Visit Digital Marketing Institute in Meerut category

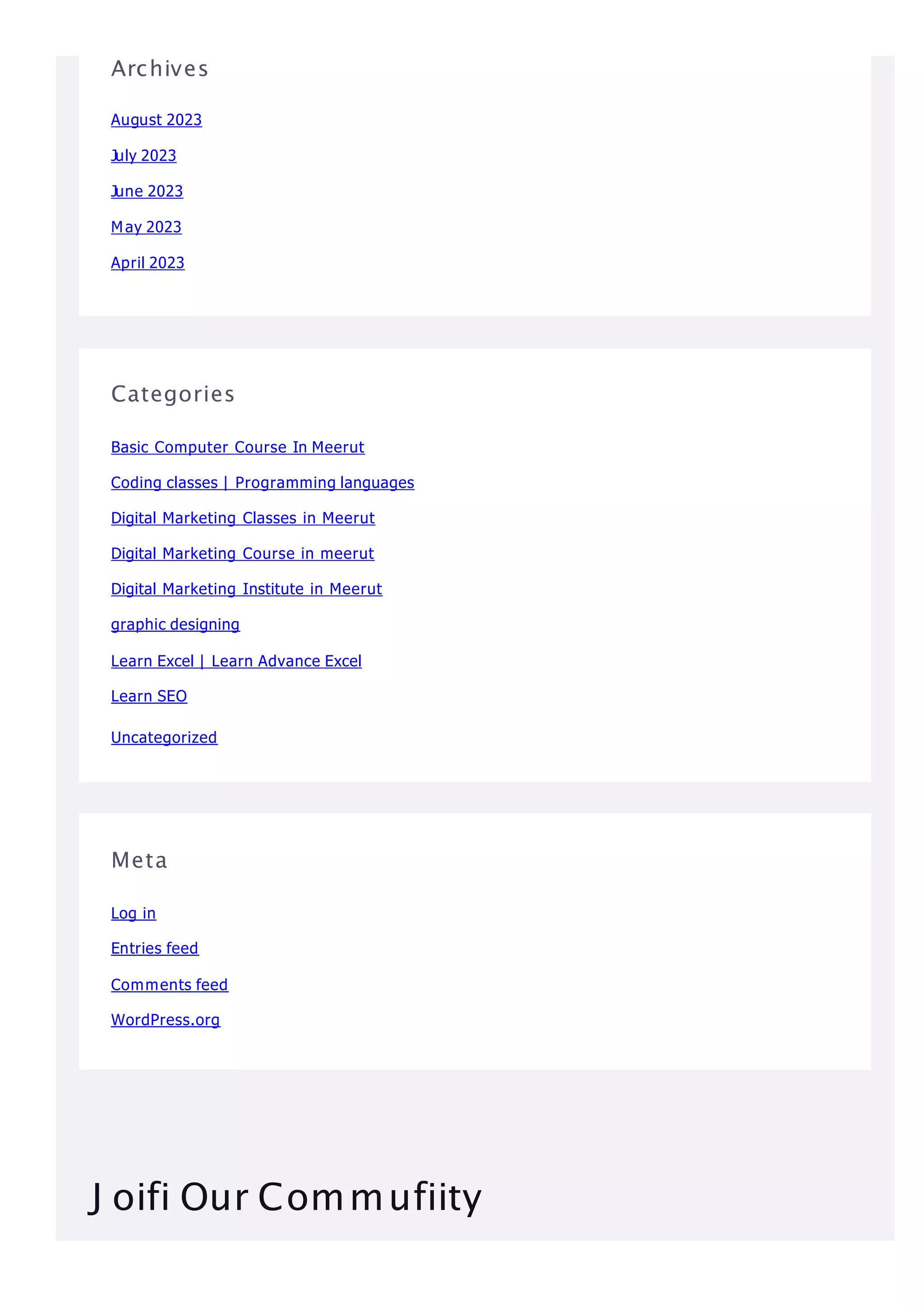(x=246, y=589)
